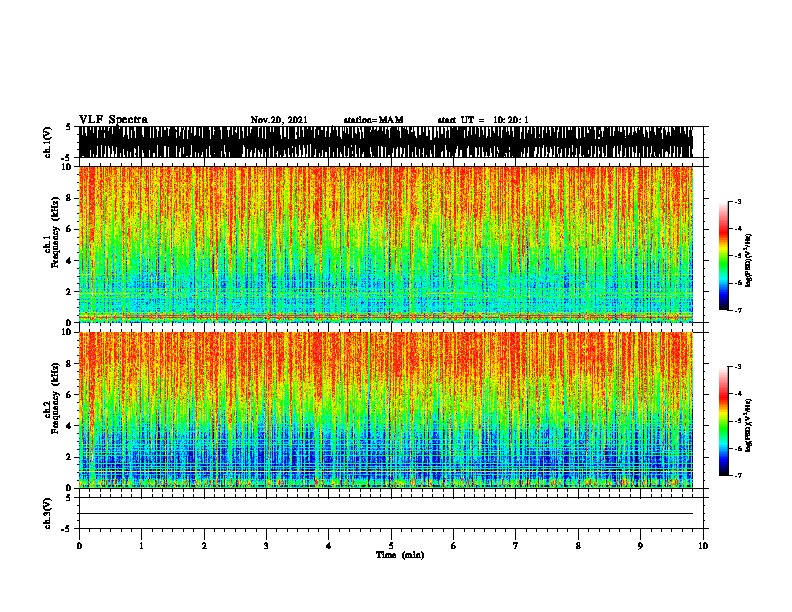Click the "ch.1(V)" vertical axis label
The height and width of the screenshot is (612, 792).
click(x=47, y=142)
